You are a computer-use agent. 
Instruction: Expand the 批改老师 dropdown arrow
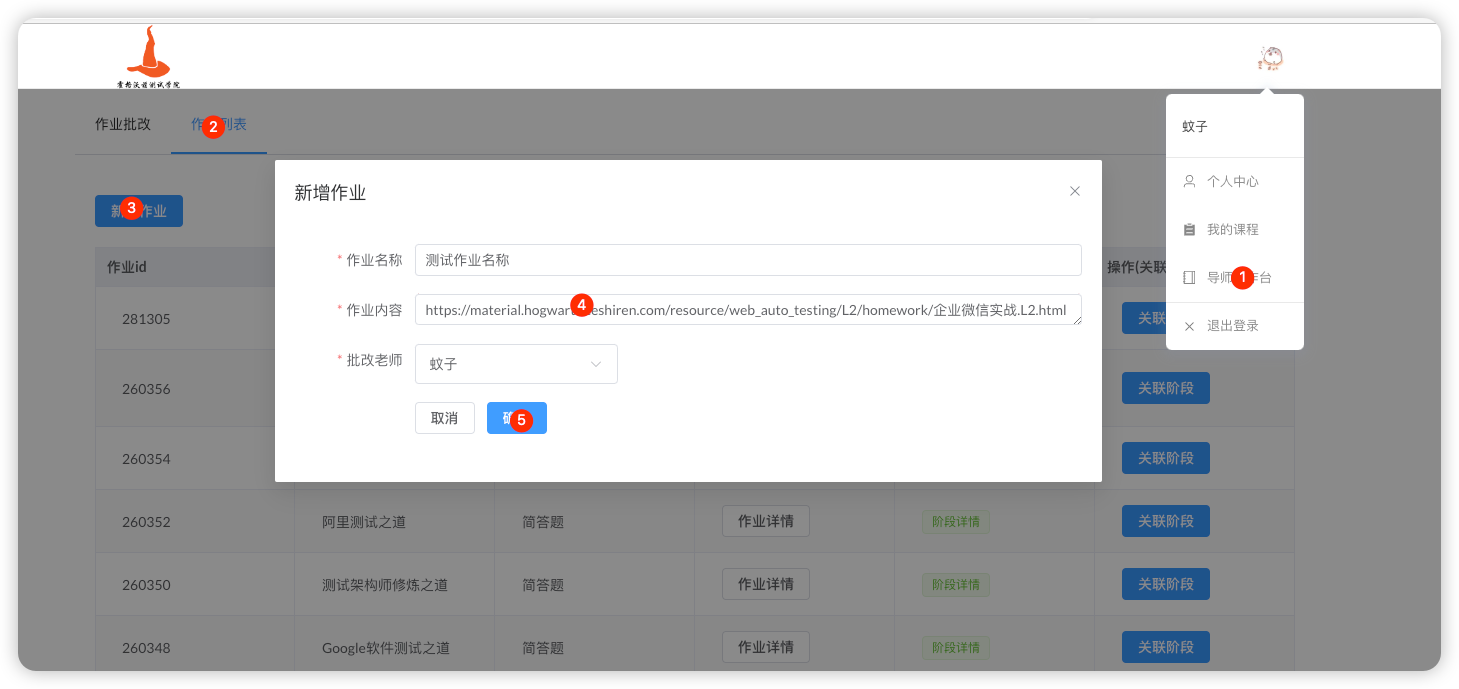tap(596, 364)
